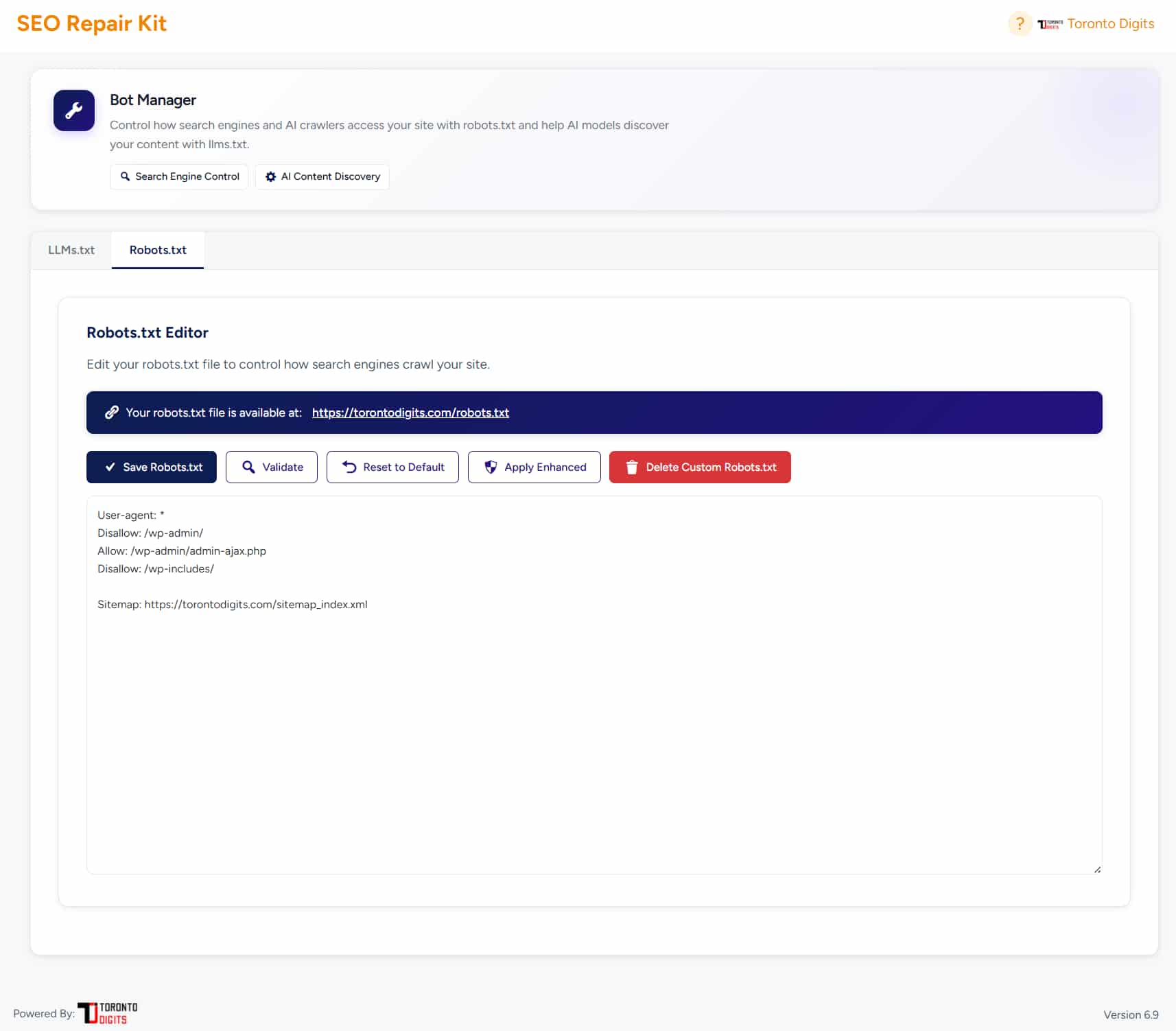Viewport: 1176px width, 1031px height.
Task: Click the textarea resize handle corner
Action: pyautogui.click(x=1097, y=869)
